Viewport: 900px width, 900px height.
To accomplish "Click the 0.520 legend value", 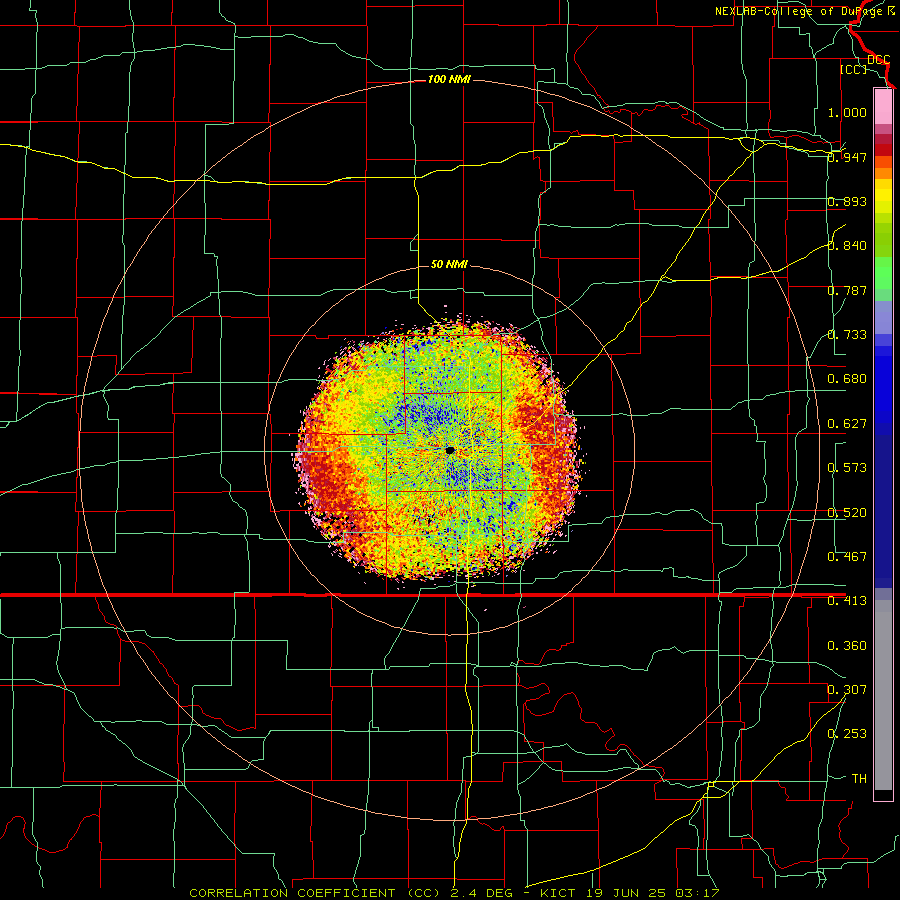I will pos(847,513).
